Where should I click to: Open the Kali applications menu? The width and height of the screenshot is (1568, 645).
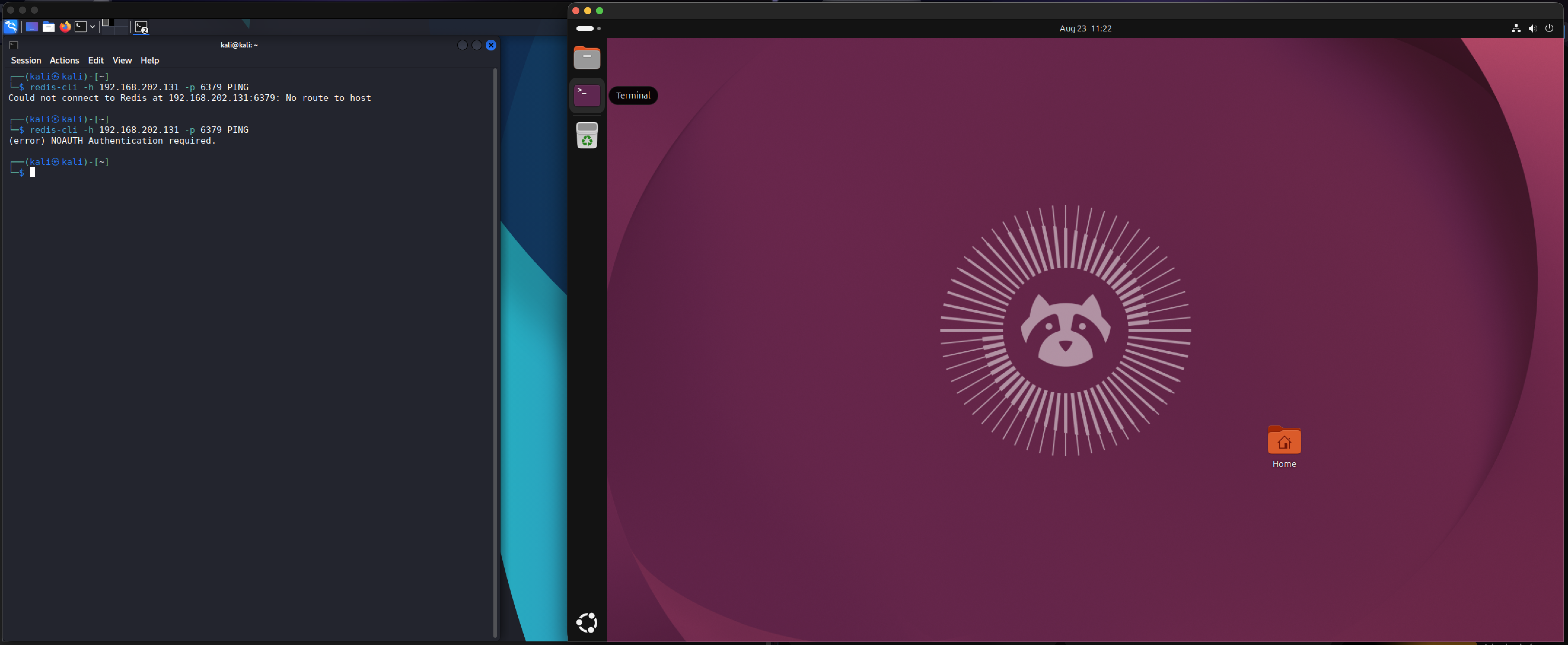(10, 27)
